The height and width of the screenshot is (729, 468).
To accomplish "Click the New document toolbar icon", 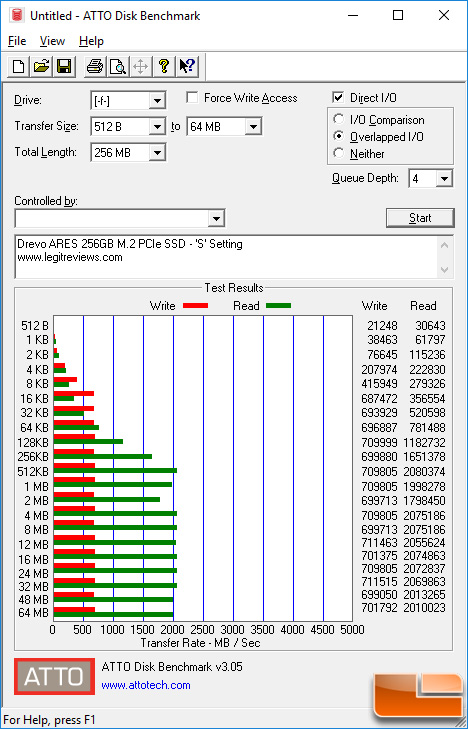I will tap(19, 66).
